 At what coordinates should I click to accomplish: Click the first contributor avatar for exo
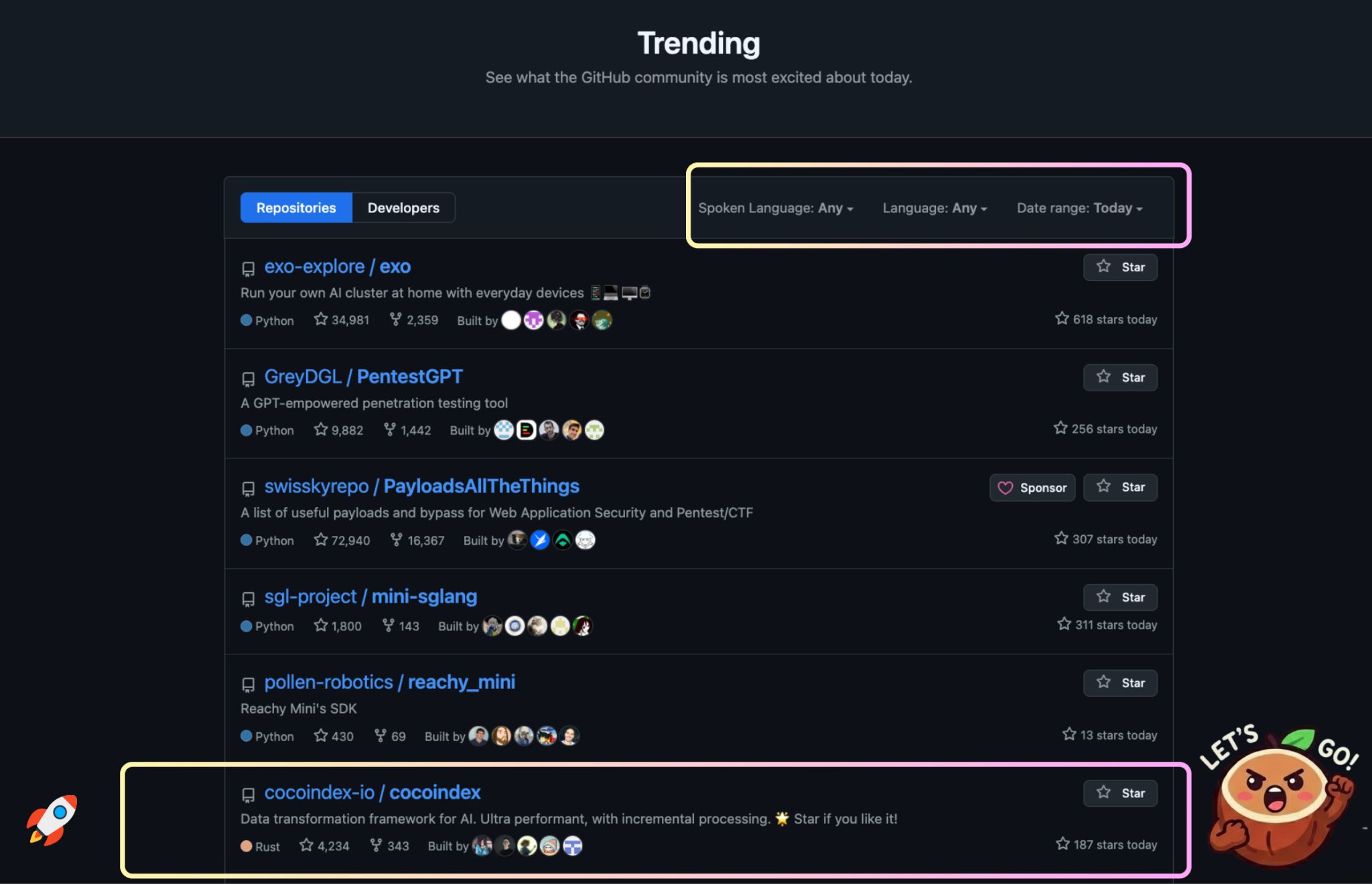[x=511, y=320]
